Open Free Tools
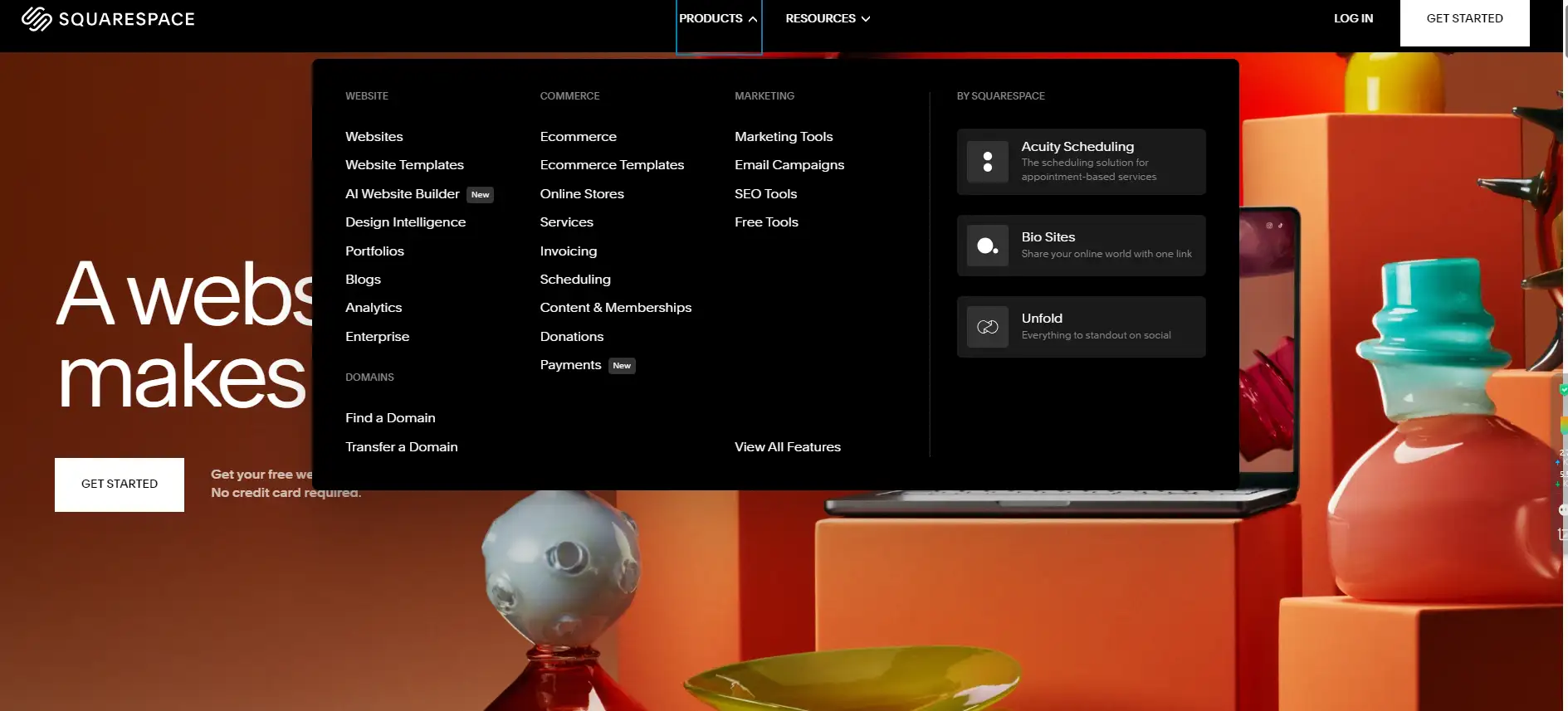The height and width of the screenshot is (711, 1568). coord(766,222)
